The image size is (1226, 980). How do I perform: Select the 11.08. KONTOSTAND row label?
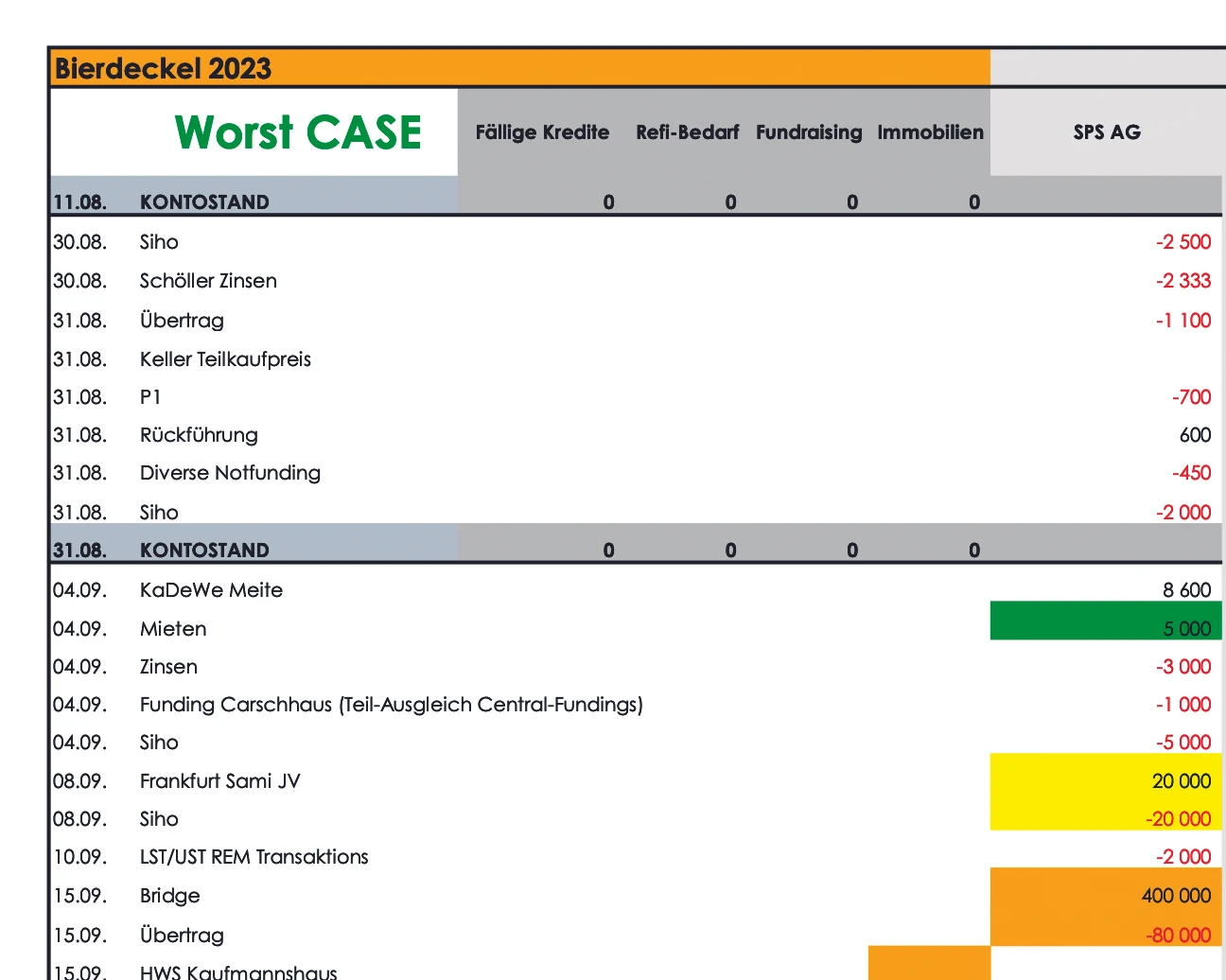pyautogui.click(x=204, y=202)
